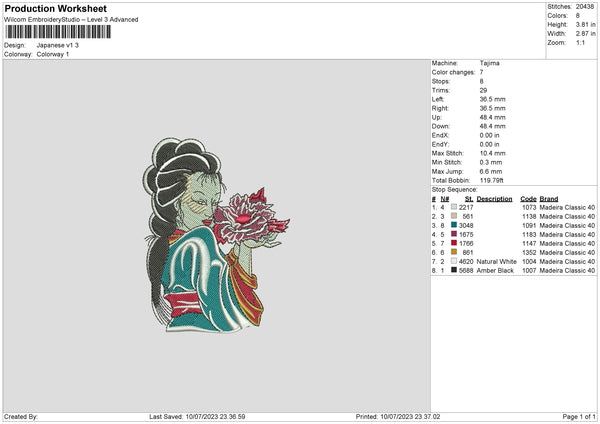600x424 pixels.
Task: Click the height value '3.81 in'
Action: tap(585, 24)
